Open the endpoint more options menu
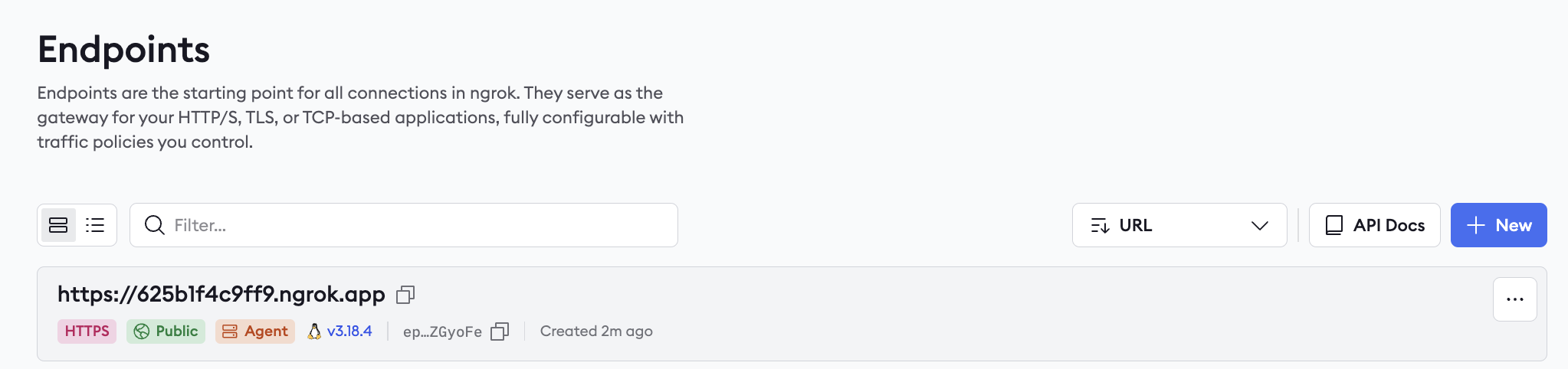Viewport: 1568px width, 369px height. point(1515,299)
